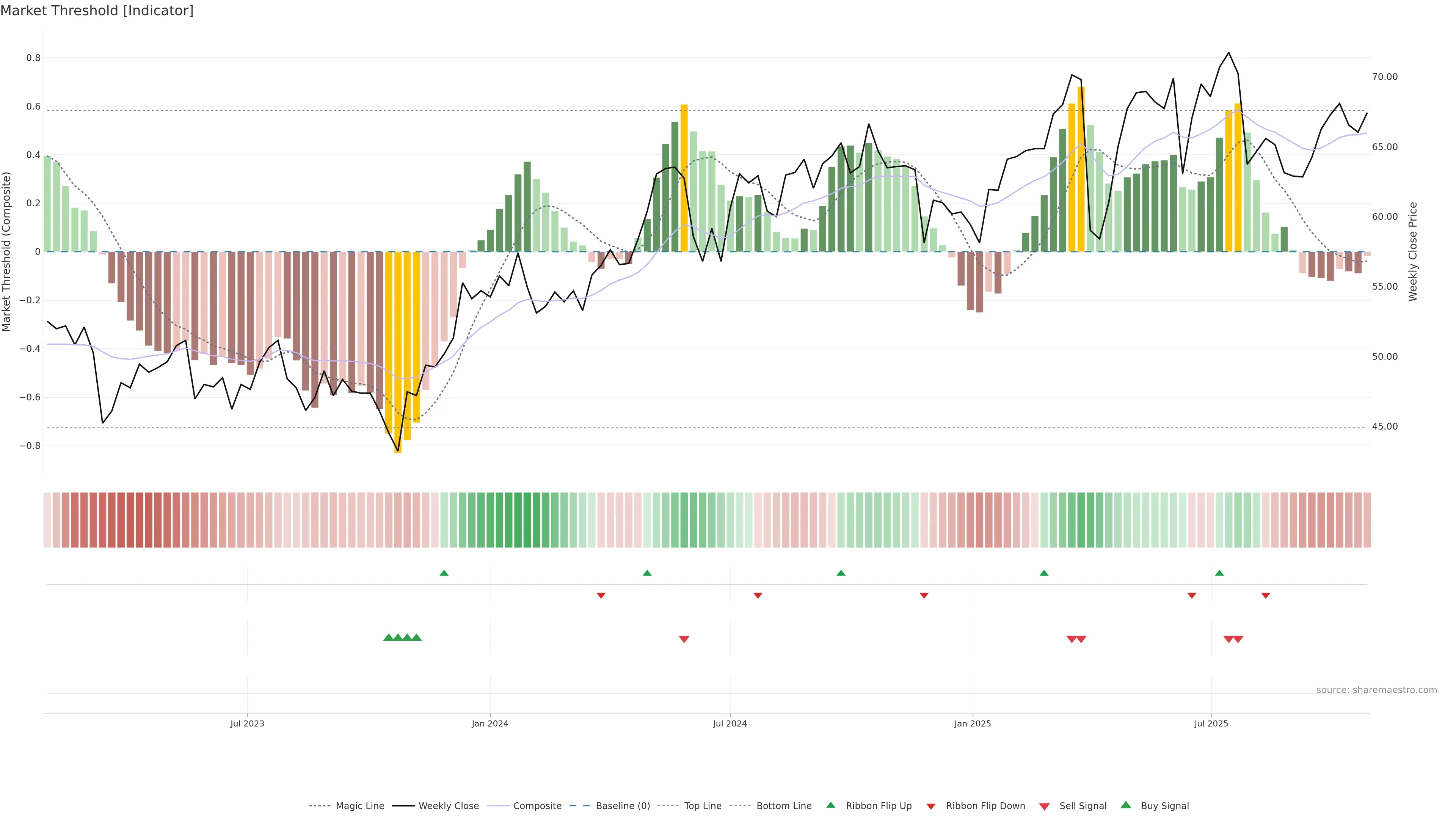The width and height of the screenshot is (1456, 819).
Task: Click Top Line legend item
Action: [x=703, y=806]
